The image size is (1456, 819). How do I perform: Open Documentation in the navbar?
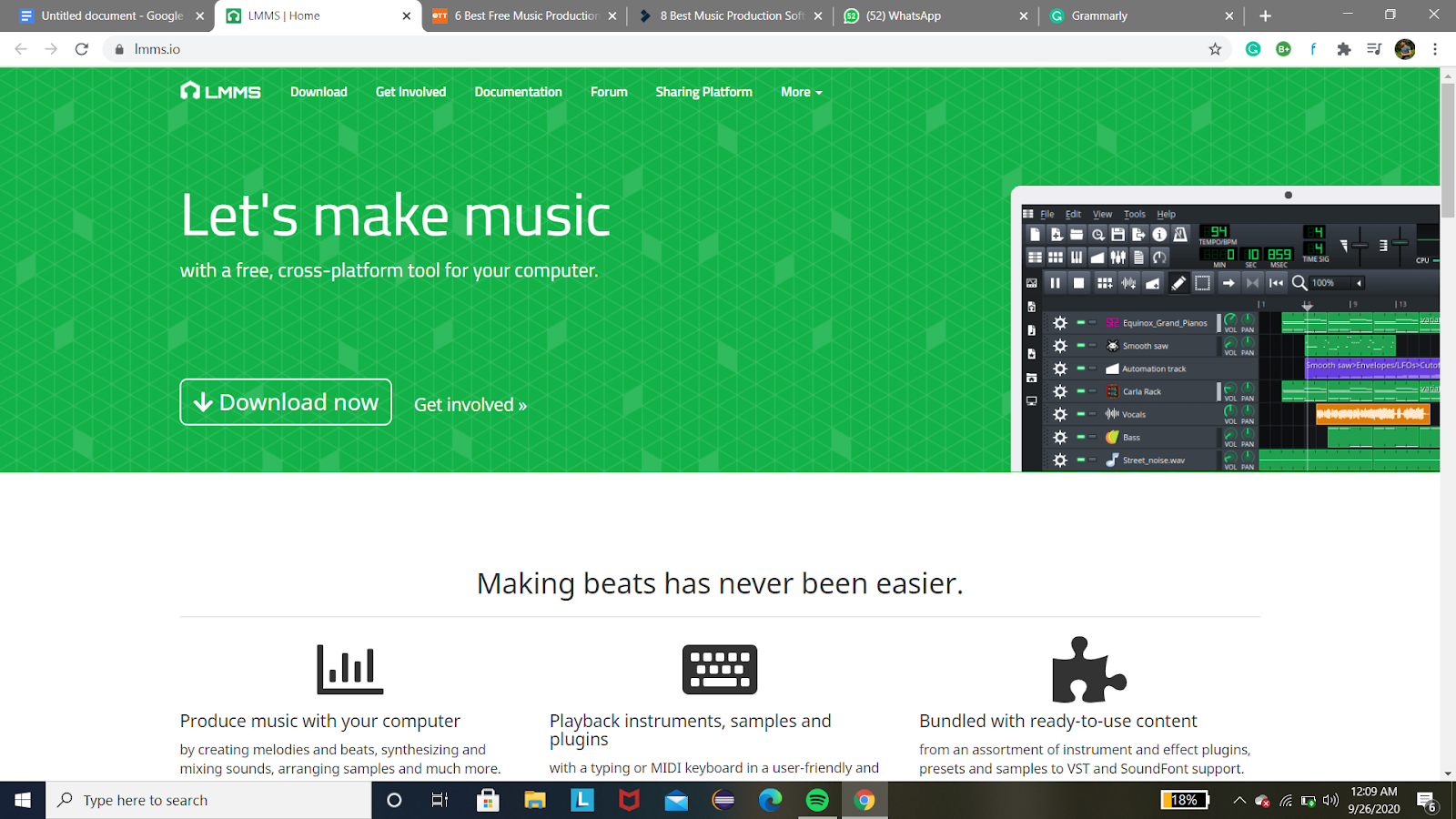coord(518,92)
